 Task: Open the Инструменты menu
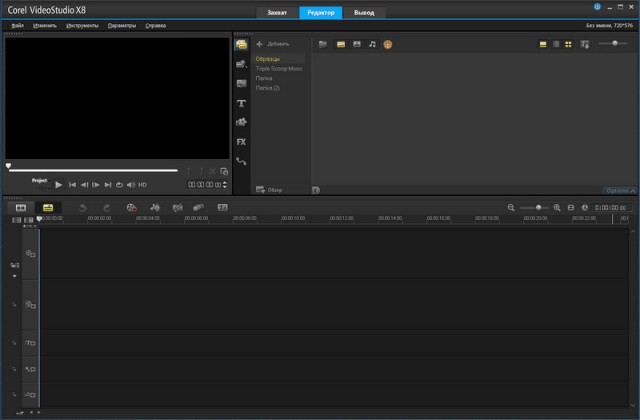pyautogui.click(x=82, y=26)
